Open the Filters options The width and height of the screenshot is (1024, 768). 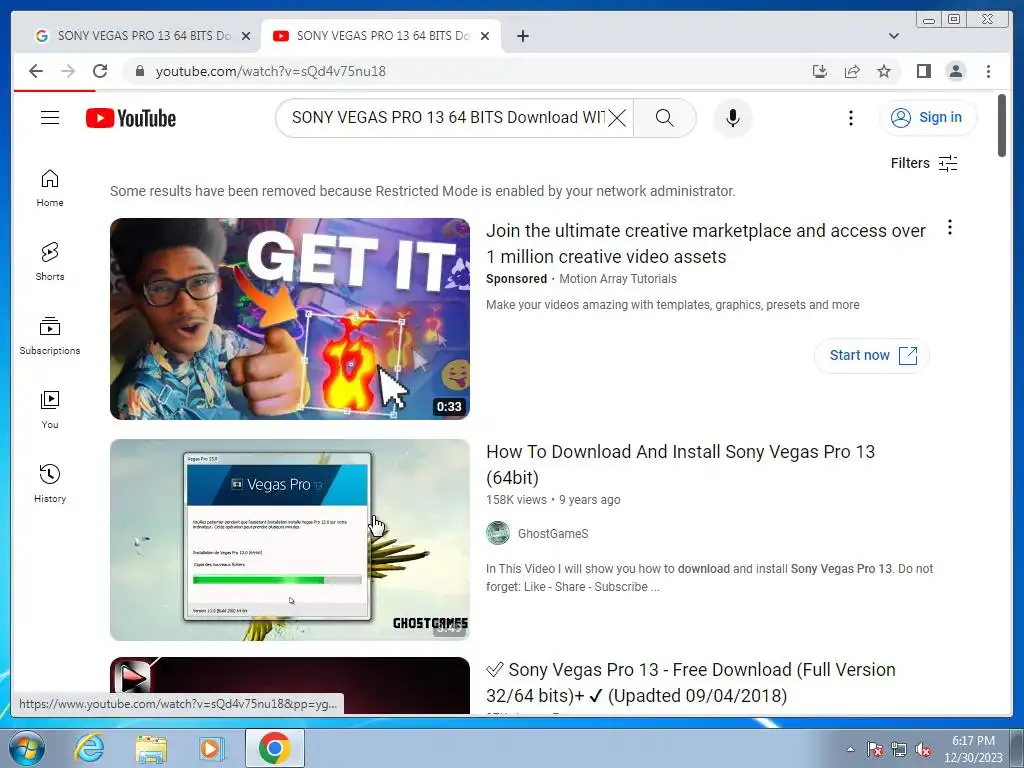pos(923,163)
